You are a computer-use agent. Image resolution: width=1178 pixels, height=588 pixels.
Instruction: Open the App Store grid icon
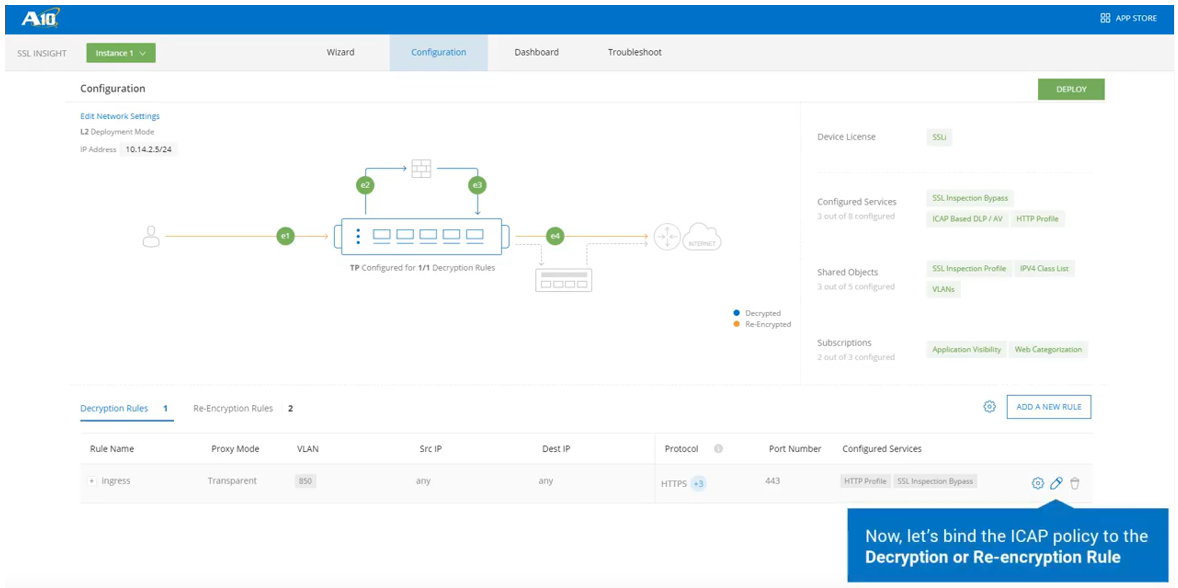pyautogui.click(x=1105, y=18)
